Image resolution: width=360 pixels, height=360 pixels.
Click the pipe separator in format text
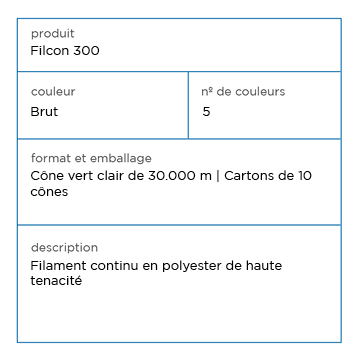coord(218,176)
